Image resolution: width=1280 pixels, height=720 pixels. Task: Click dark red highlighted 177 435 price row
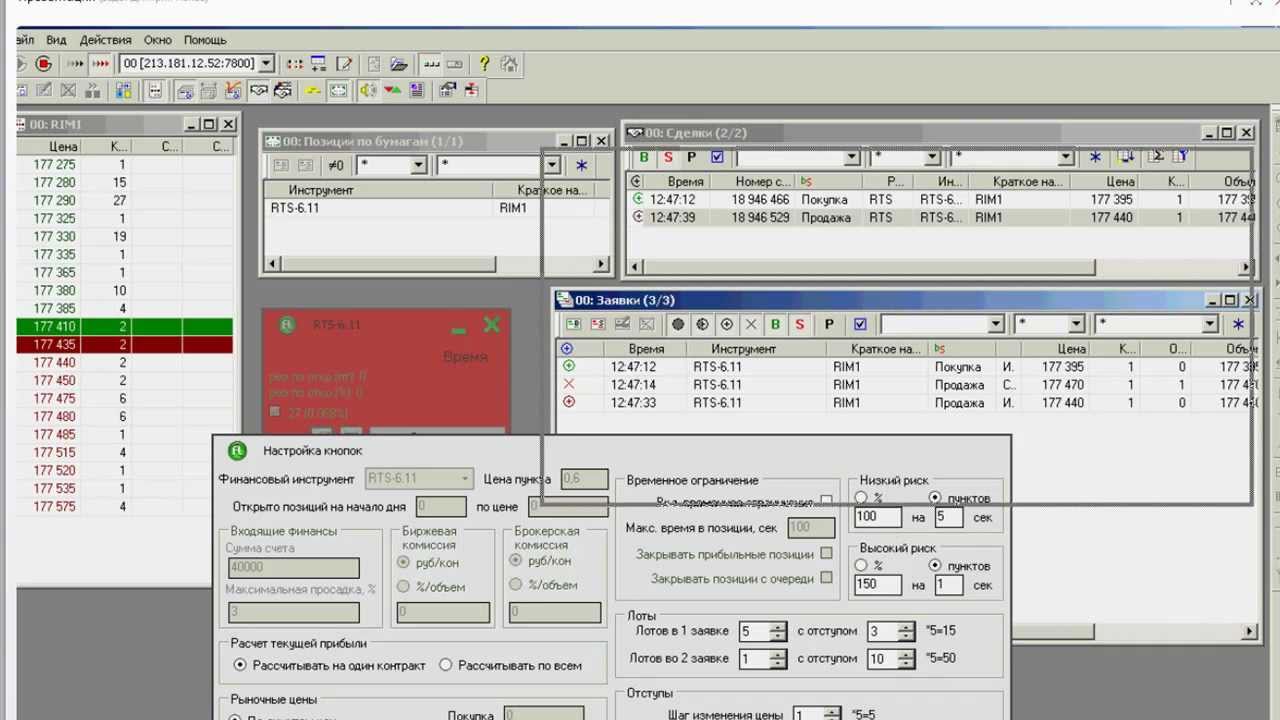(125, 344)
